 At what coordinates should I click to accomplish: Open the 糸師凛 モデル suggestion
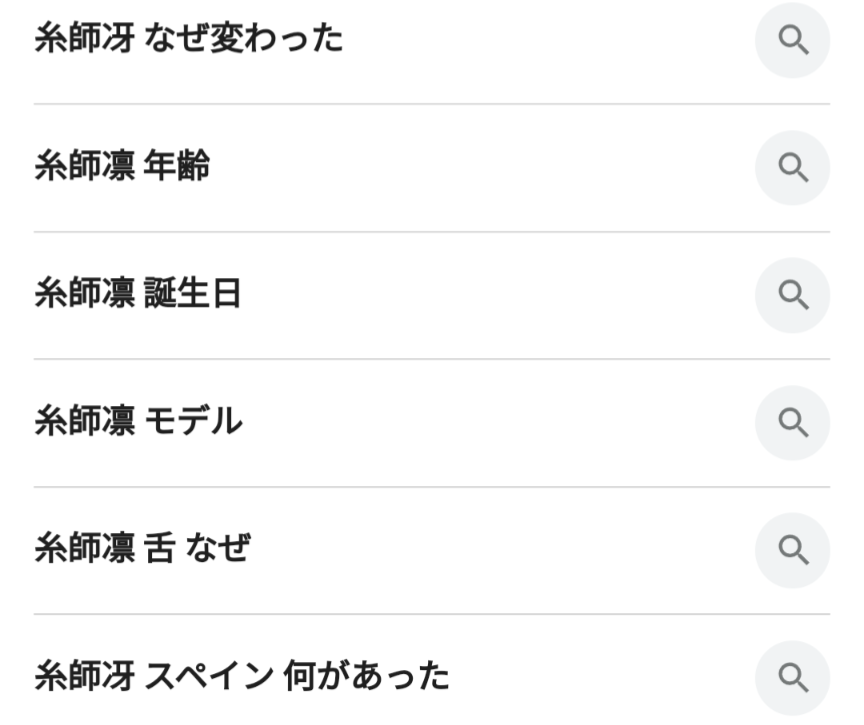[138, 423]
